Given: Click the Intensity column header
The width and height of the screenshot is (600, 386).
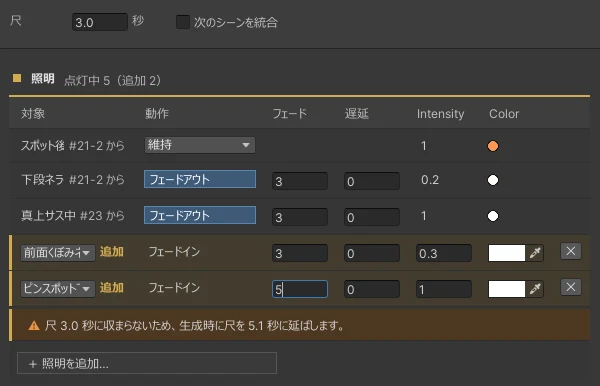Looking at the screenshot, I should [x=440, y=114].
